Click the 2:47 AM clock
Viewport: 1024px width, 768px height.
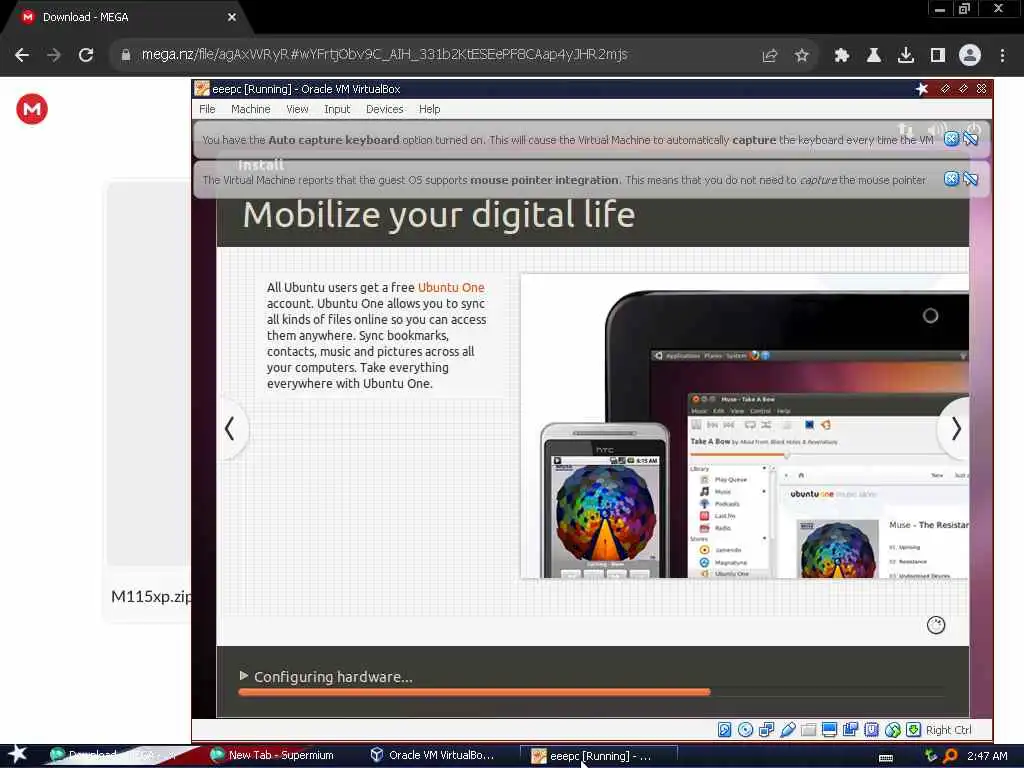[x=987, y=756]
